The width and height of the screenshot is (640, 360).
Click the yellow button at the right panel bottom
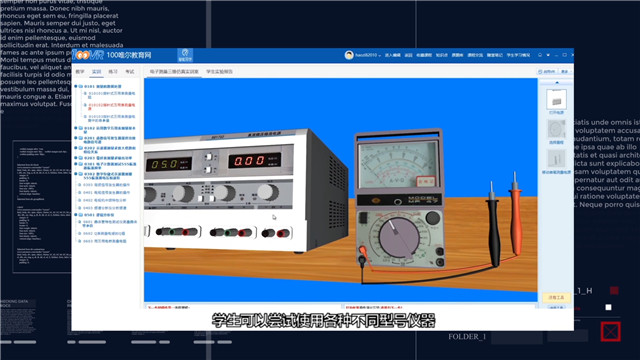(556, 298)
